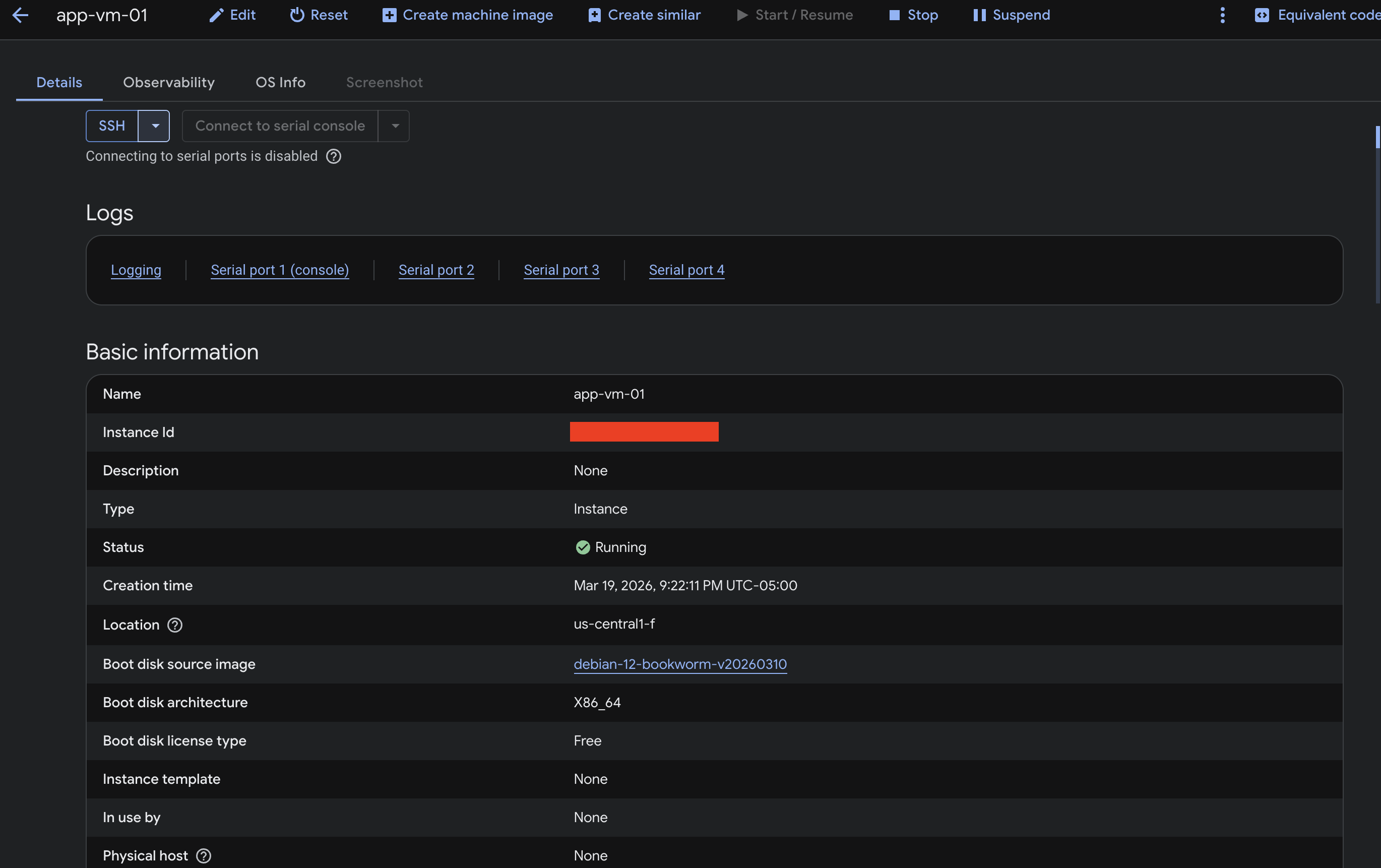Viewport: 1381px width, 868px height.
Task: Click the serial ports disabled help icon
Action: (333, 156)
